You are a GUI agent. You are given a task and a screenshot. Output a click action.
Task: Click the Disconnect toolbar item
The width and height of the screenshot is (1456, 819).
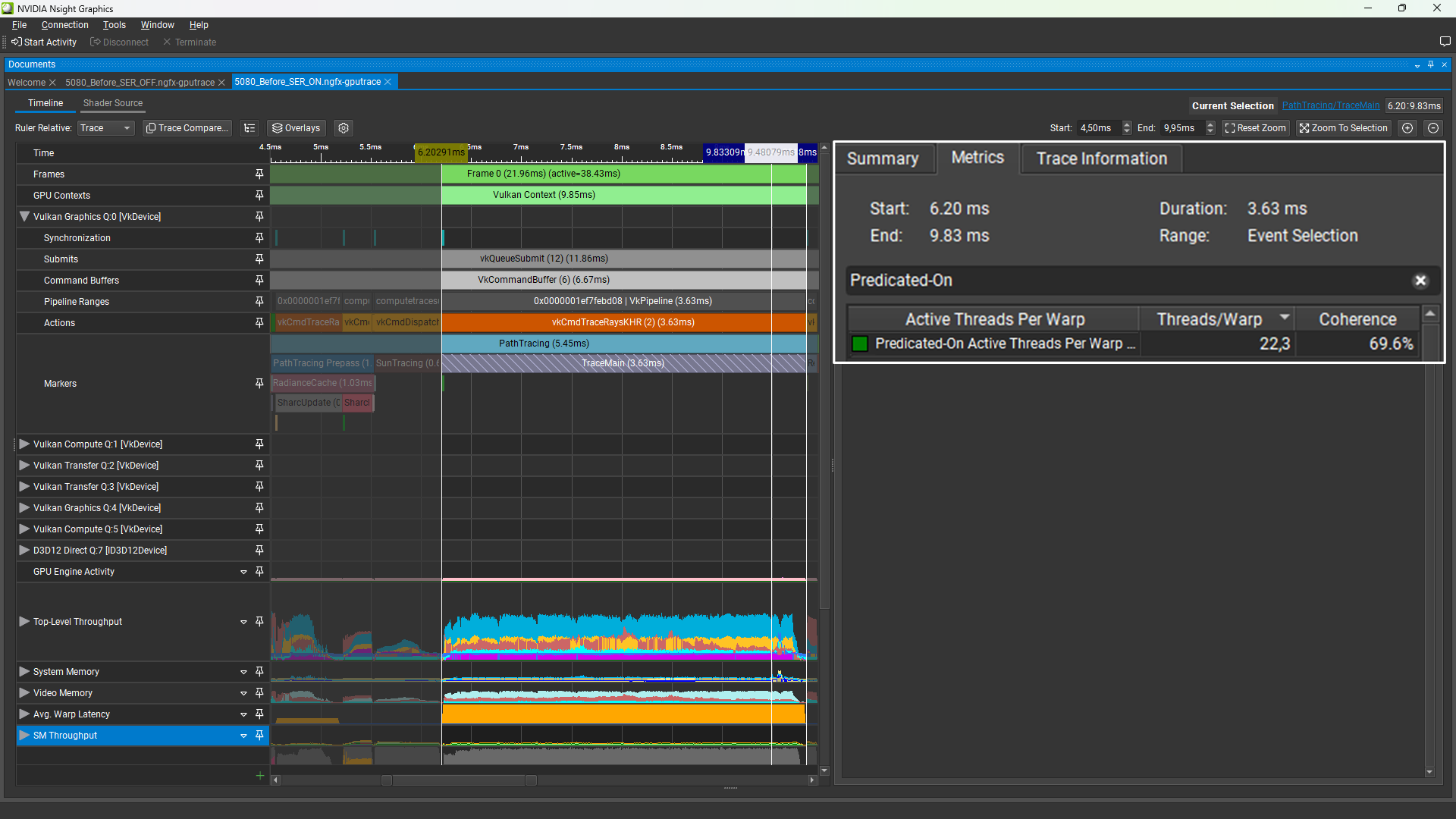pos(119,42)
